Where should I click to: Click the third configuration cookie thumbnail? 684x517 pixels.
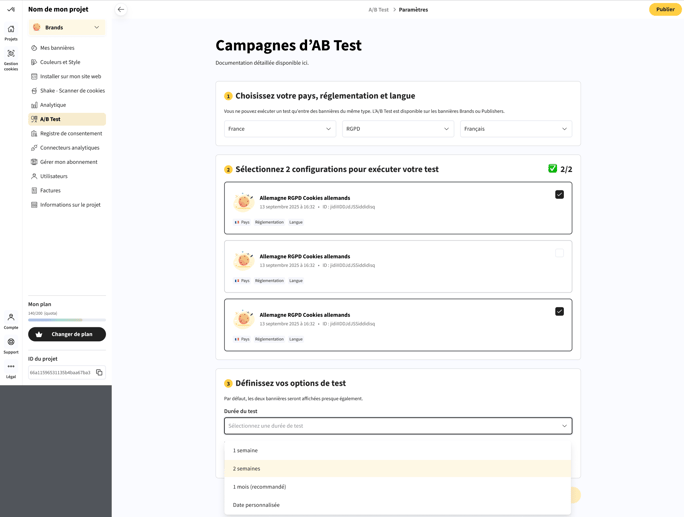[243, 318]
